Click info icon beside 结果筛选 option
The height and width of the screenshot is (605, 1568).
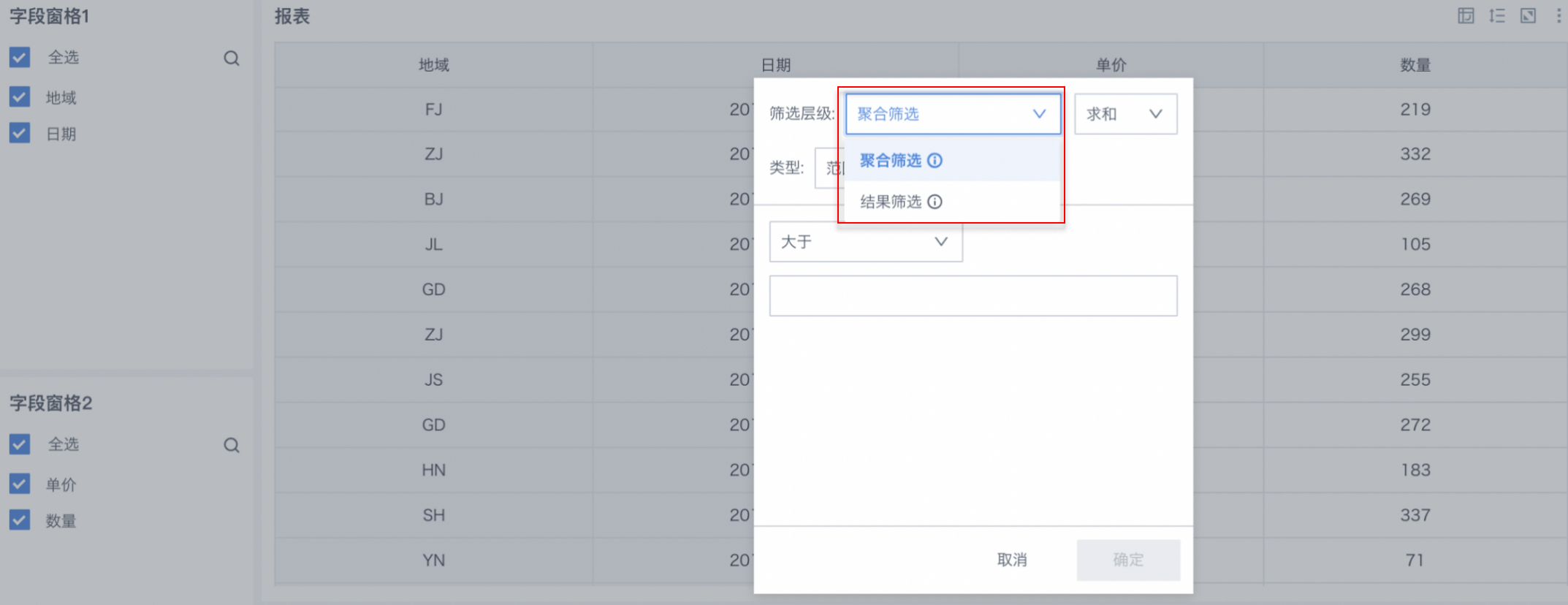(935, 202)
